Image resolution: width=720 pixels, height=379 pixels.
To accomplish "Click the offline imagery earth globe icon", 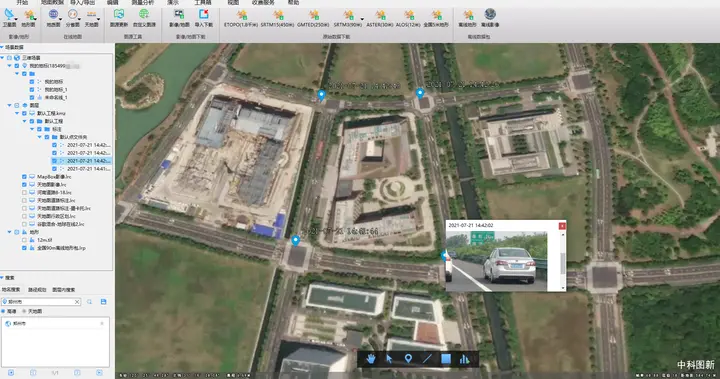I will point(490,15).
